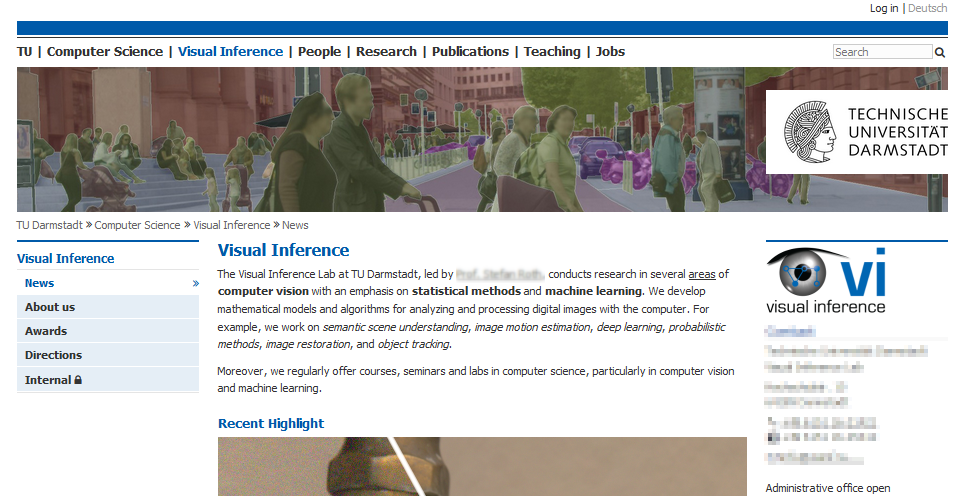
Task: Click the Computer Science breadcrumb
Action: (137, 225)
